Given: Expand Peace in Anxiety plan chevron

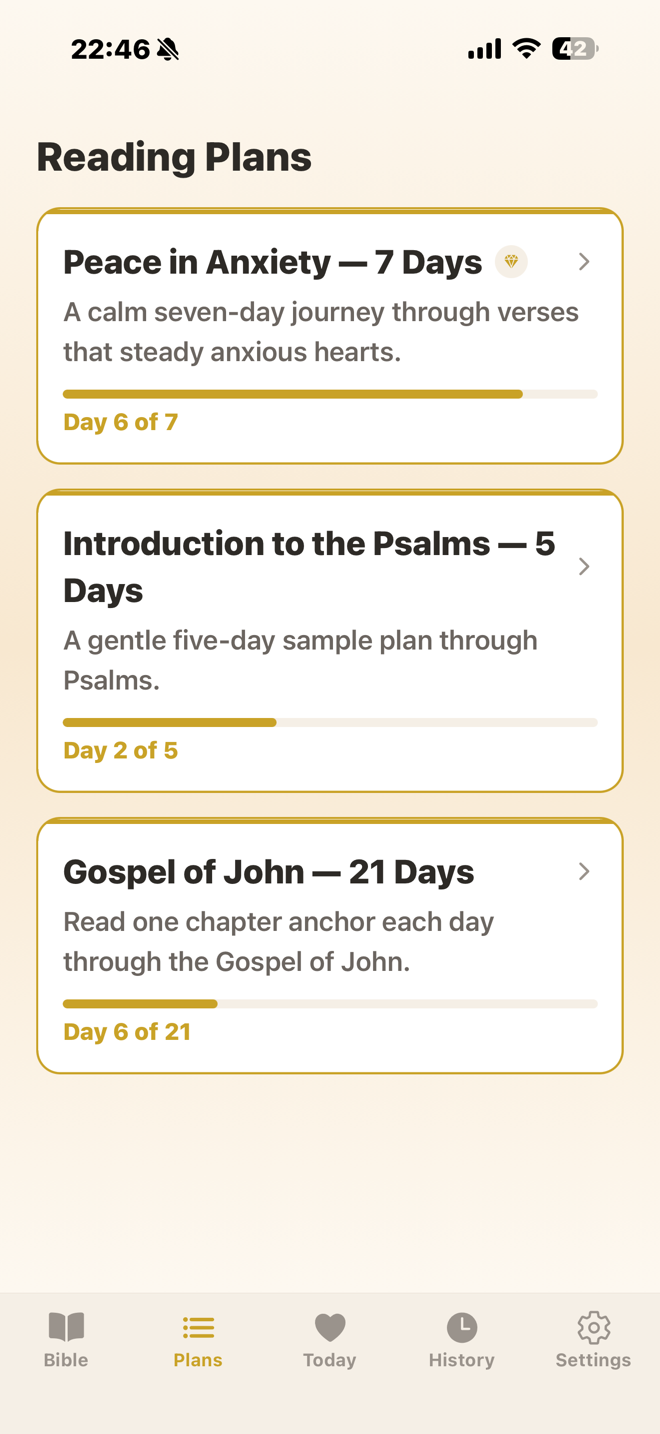Looking at the screenshot, I should pos(584,262).
